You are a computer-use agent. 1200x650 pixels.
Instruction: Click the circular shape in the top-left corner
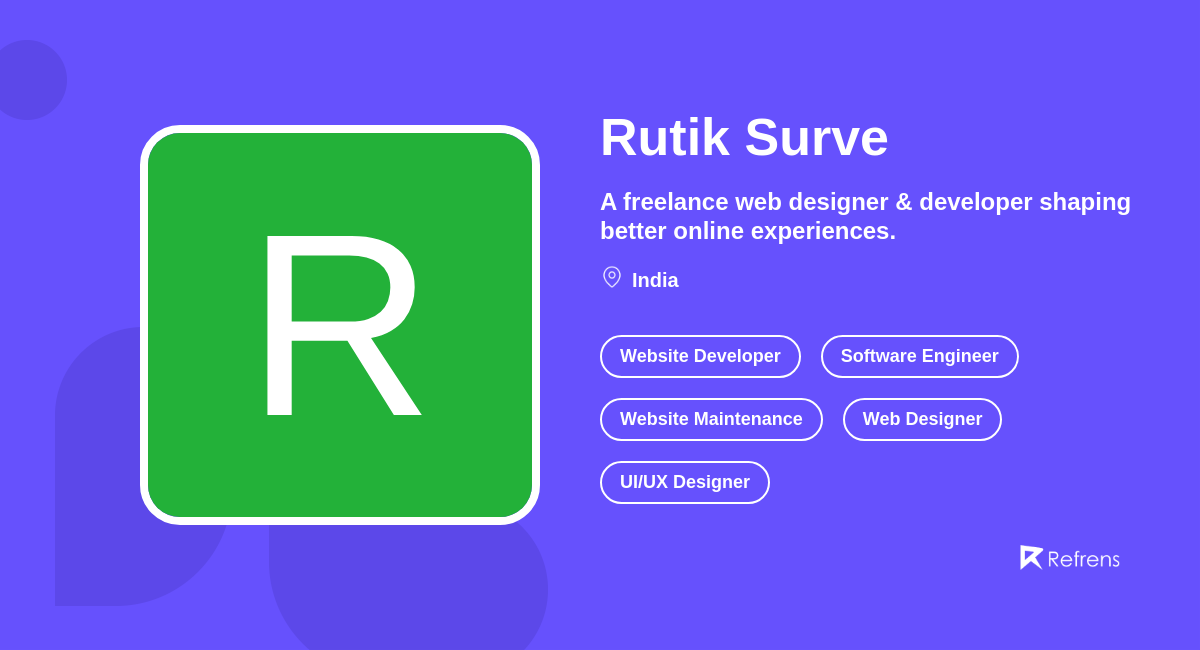[x=30, y=80]
